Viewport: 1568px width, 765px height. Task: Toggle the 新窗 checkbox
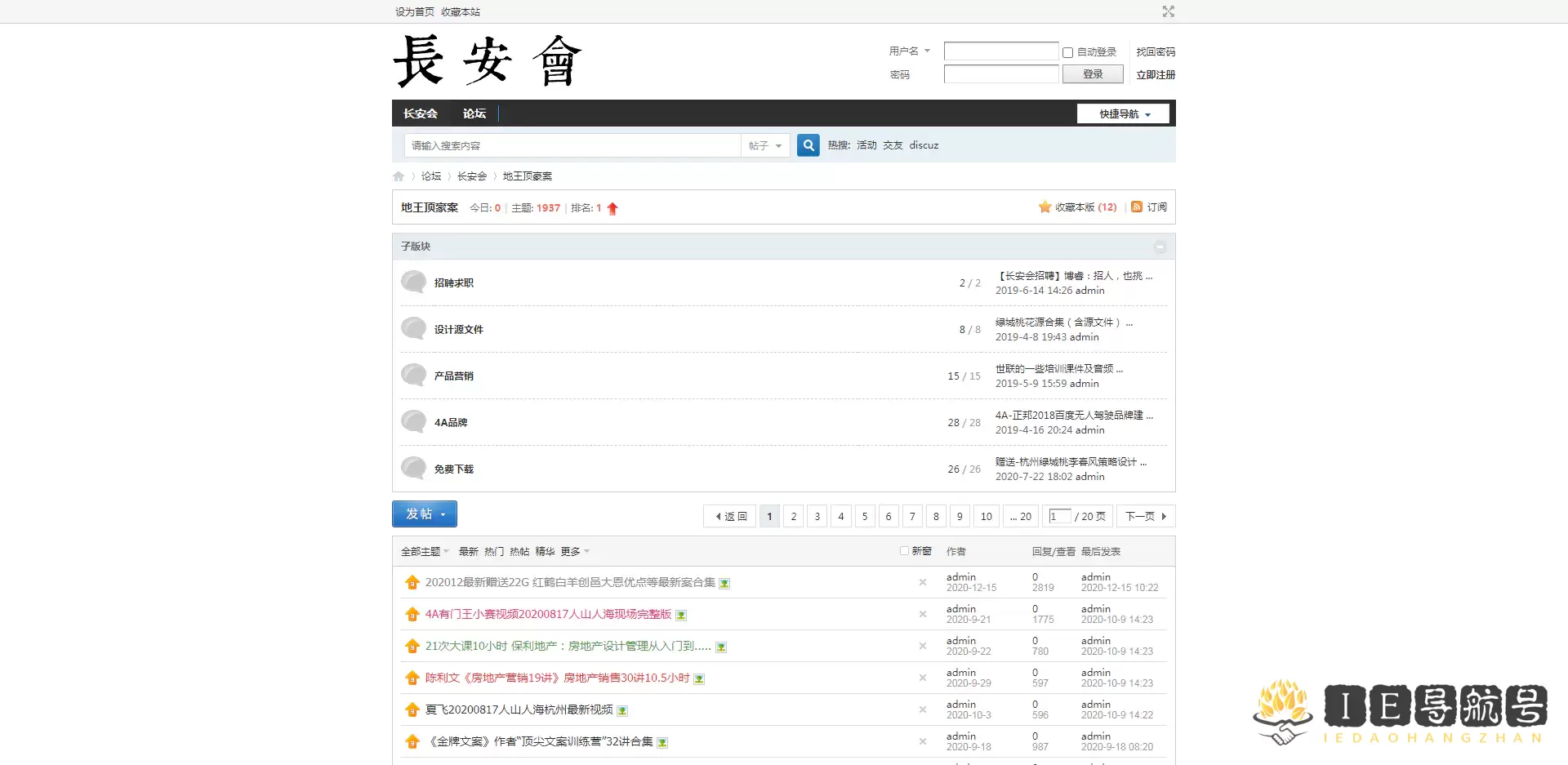pos(904,551)
